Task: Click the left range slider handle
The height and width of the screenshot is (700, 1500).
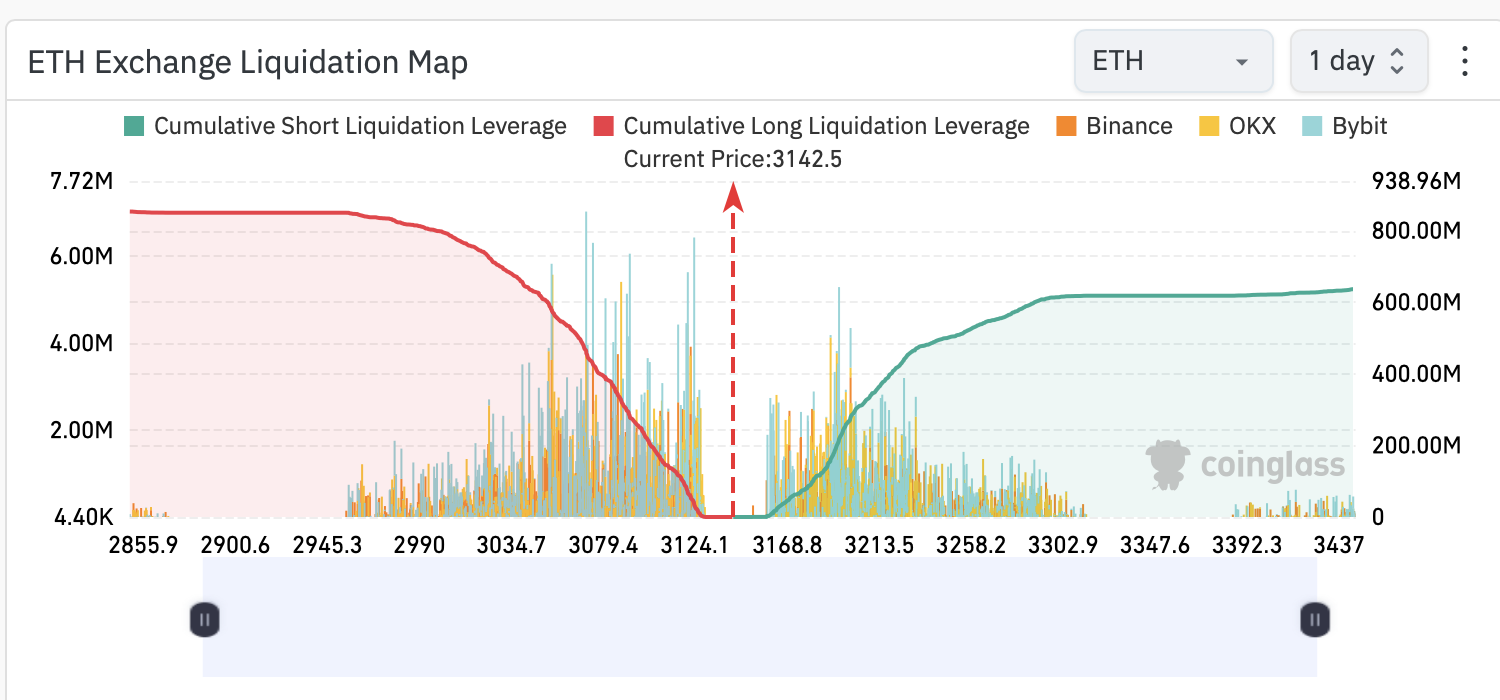Action: tap(204, 620)
